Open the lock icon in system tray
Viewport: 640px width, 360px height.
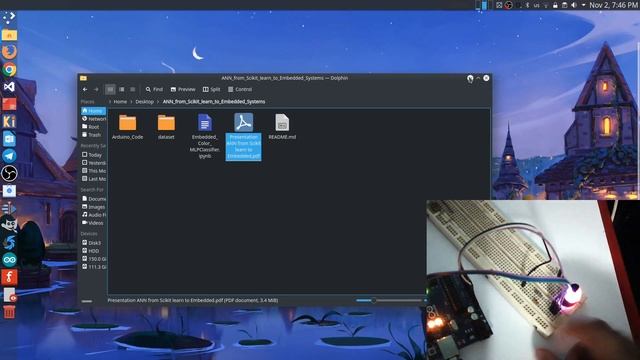[555, 5]
